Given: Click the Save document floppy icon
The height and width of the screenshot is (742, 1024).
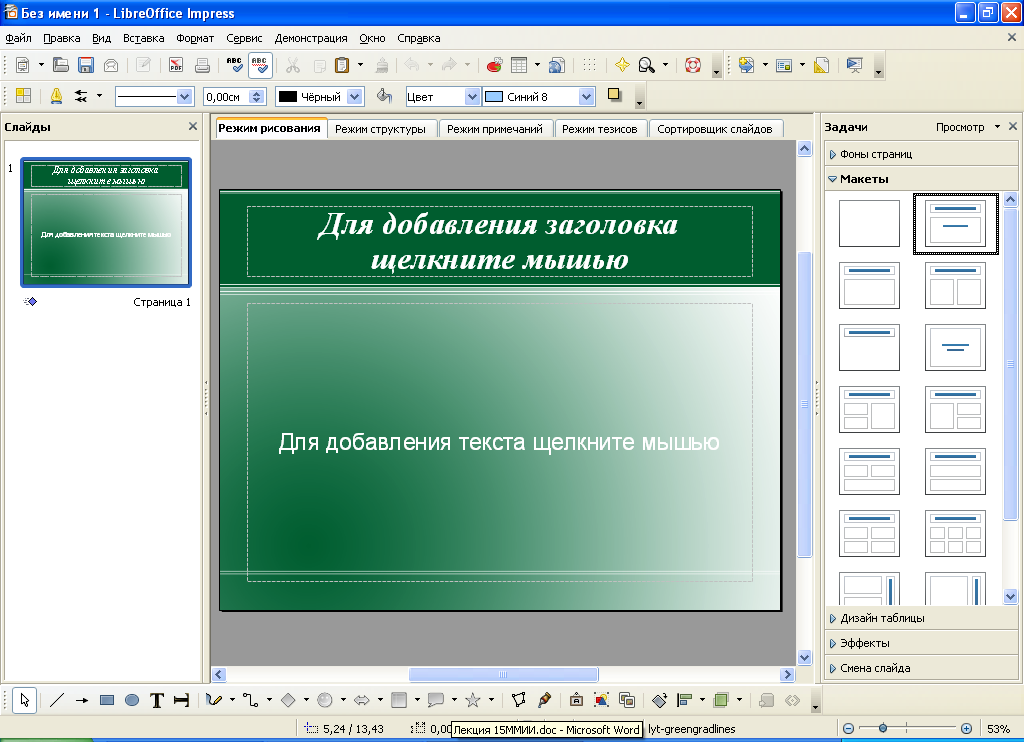Looking at the screenshot, I should pos(86,65).
